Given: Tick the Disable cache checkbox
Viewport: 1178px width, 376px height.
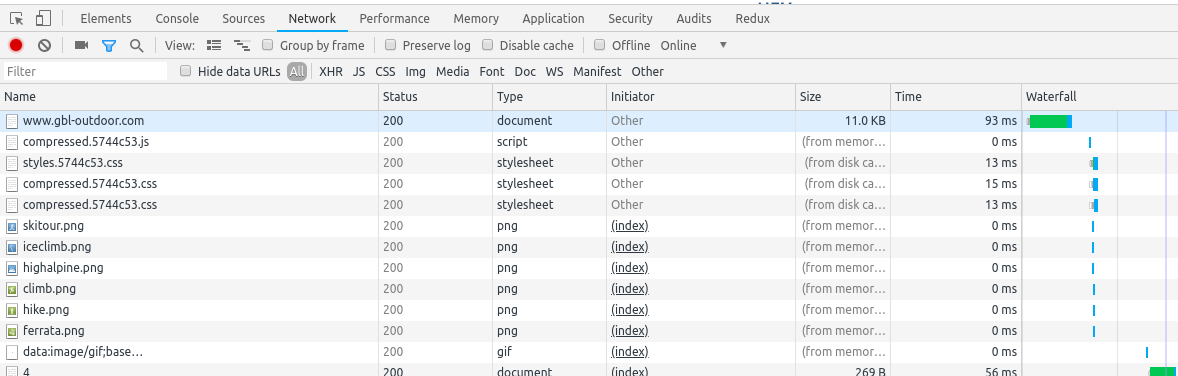Looking at the screenshot, I should pos(487,45).
